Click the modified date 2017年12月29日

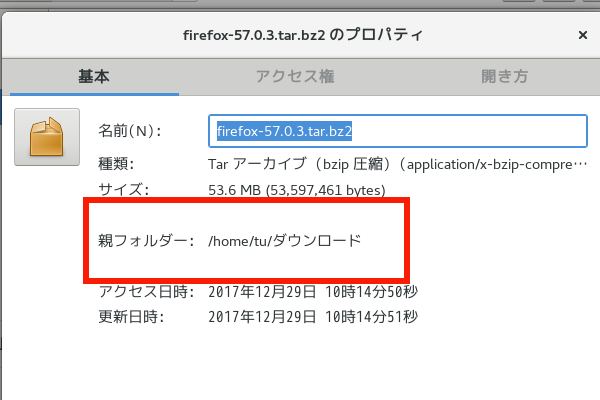pyautogui.click(x=264, y=317)
